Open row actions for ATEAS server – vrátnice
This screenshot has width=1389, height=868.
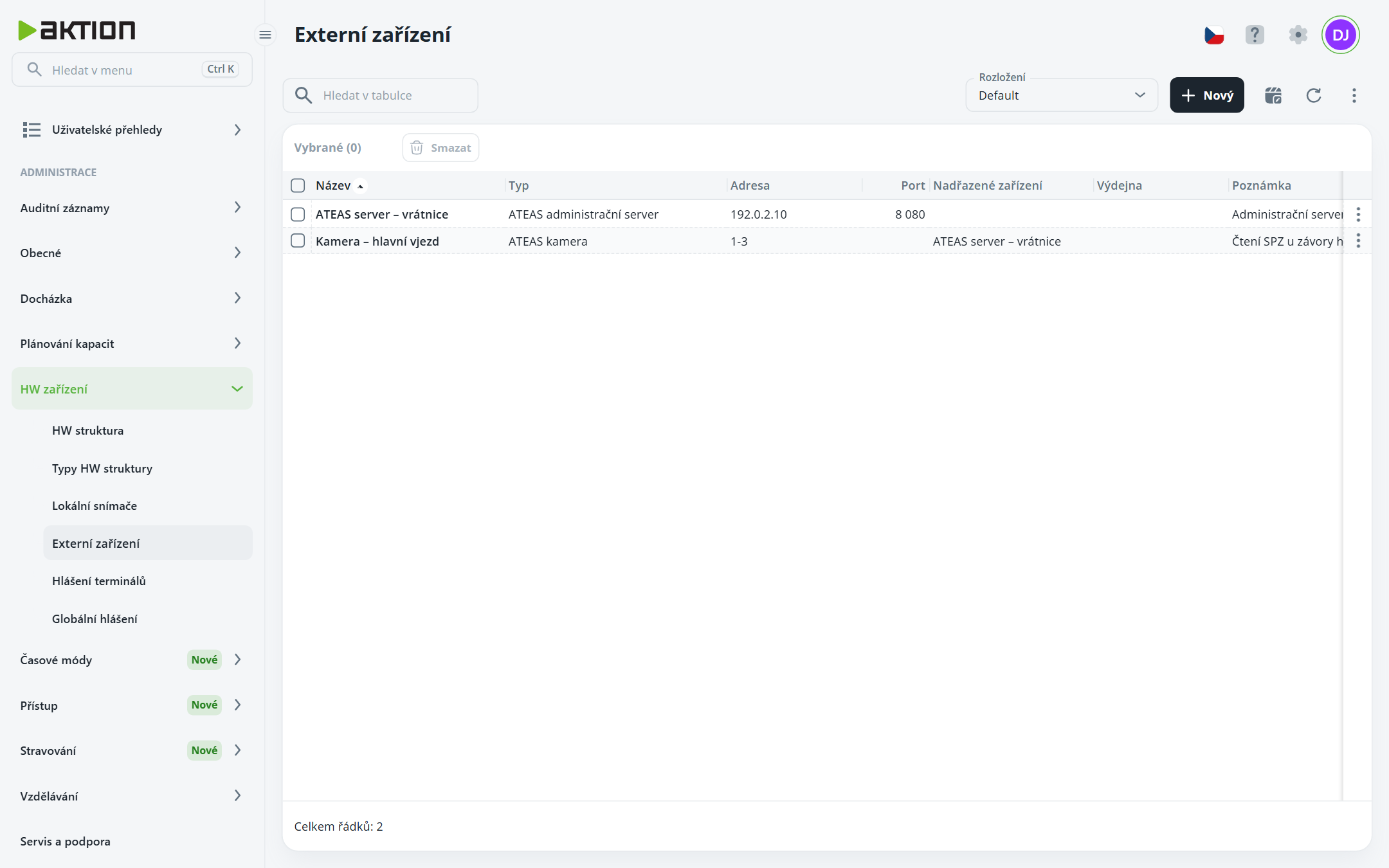tap(1358, 214)
